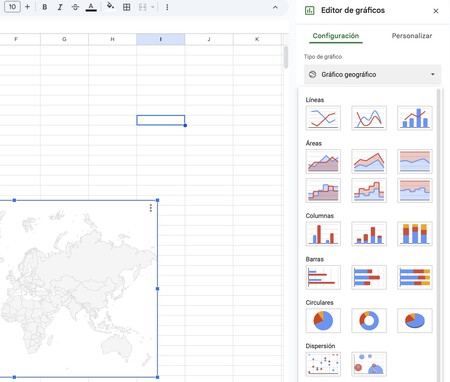Open the map chart's three-dot menu
Screen dimensions: 450x382
pos(151,208)
